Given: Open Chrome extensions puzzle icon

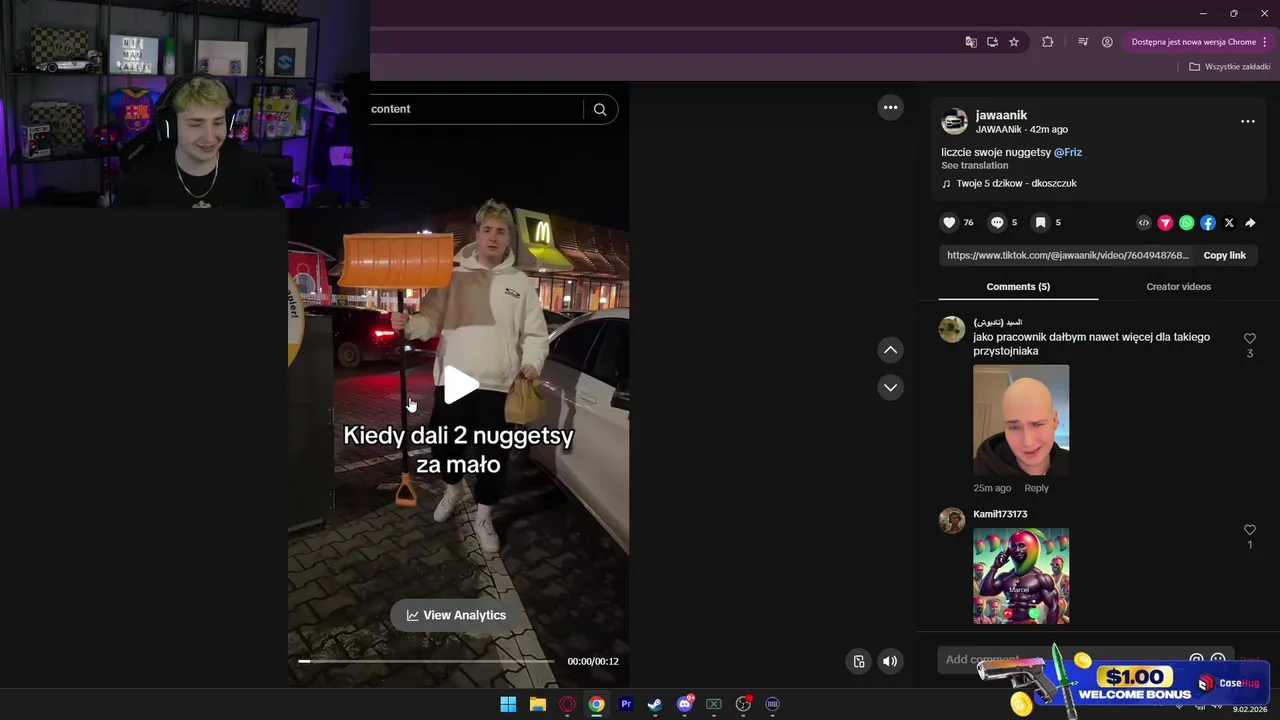Looking at the screenshot, I should 1048,42.
